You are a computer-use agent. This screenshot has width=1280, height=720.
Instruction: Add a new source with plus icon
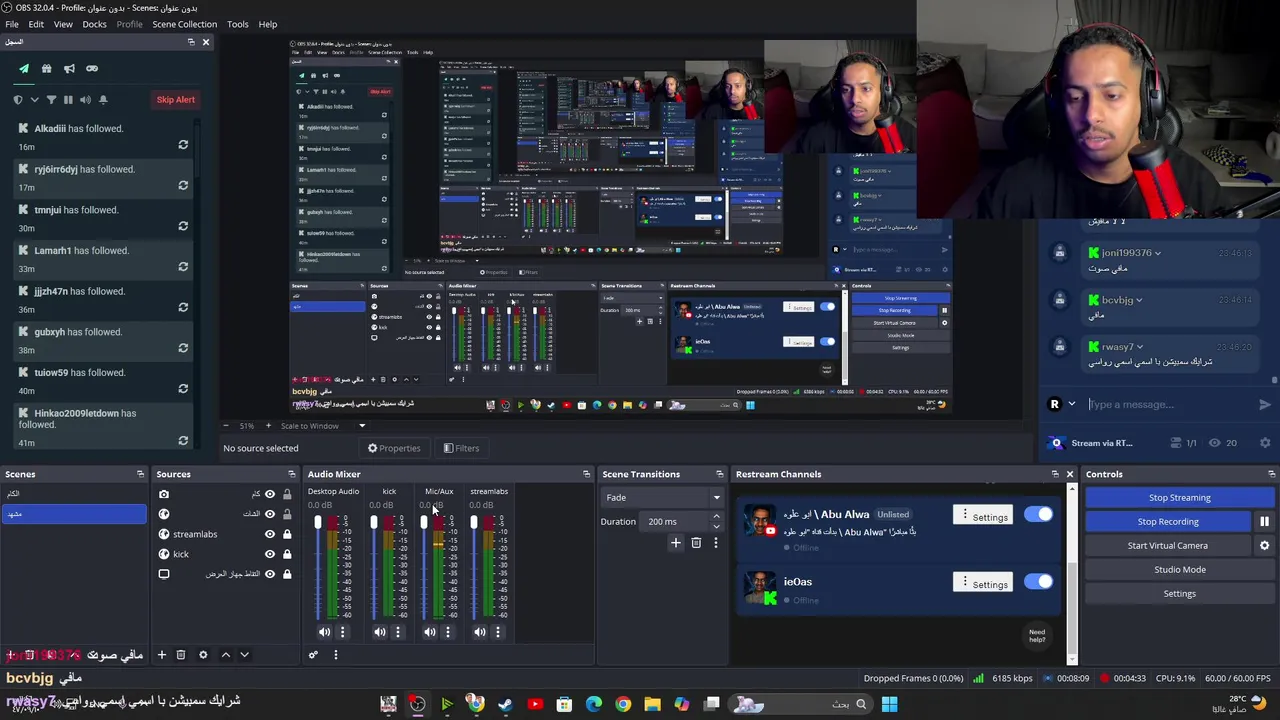(x=161, y=655)
